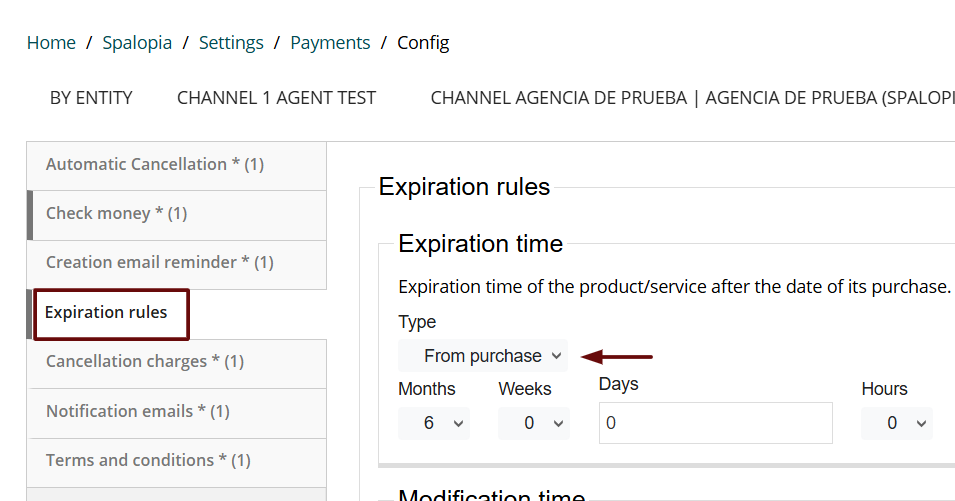Click Config in the breadcrumb trail
955x501 pixels.
[423, 43]
